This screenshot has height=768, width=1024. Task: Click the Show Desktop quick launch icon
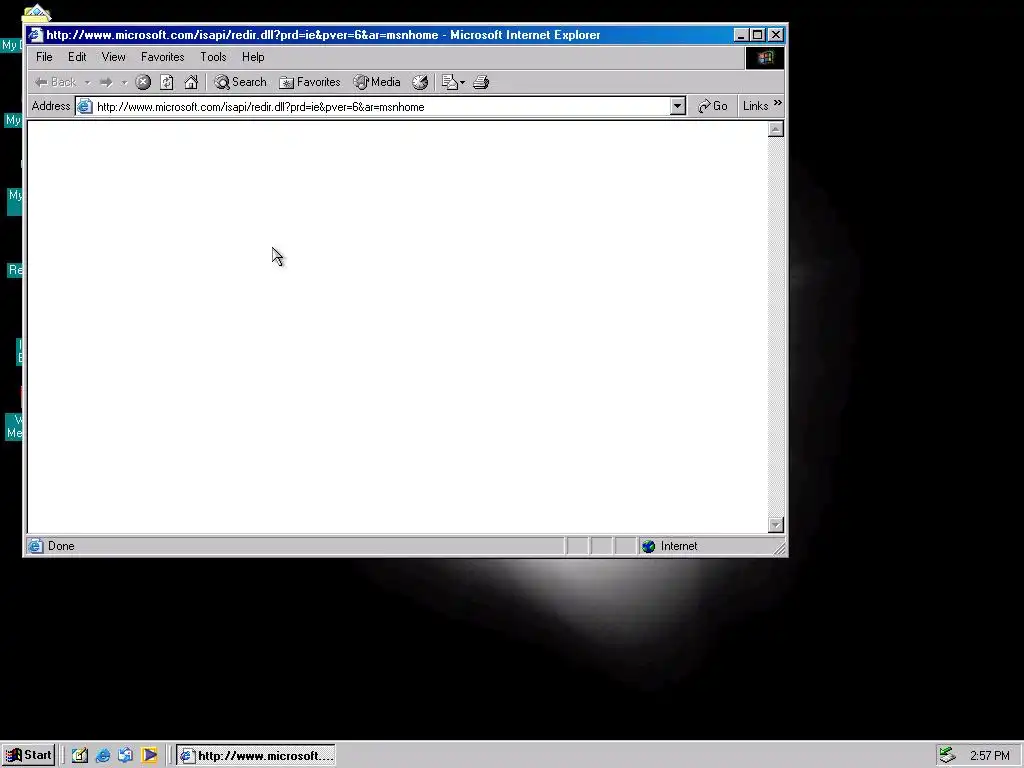tap(80, 756)
